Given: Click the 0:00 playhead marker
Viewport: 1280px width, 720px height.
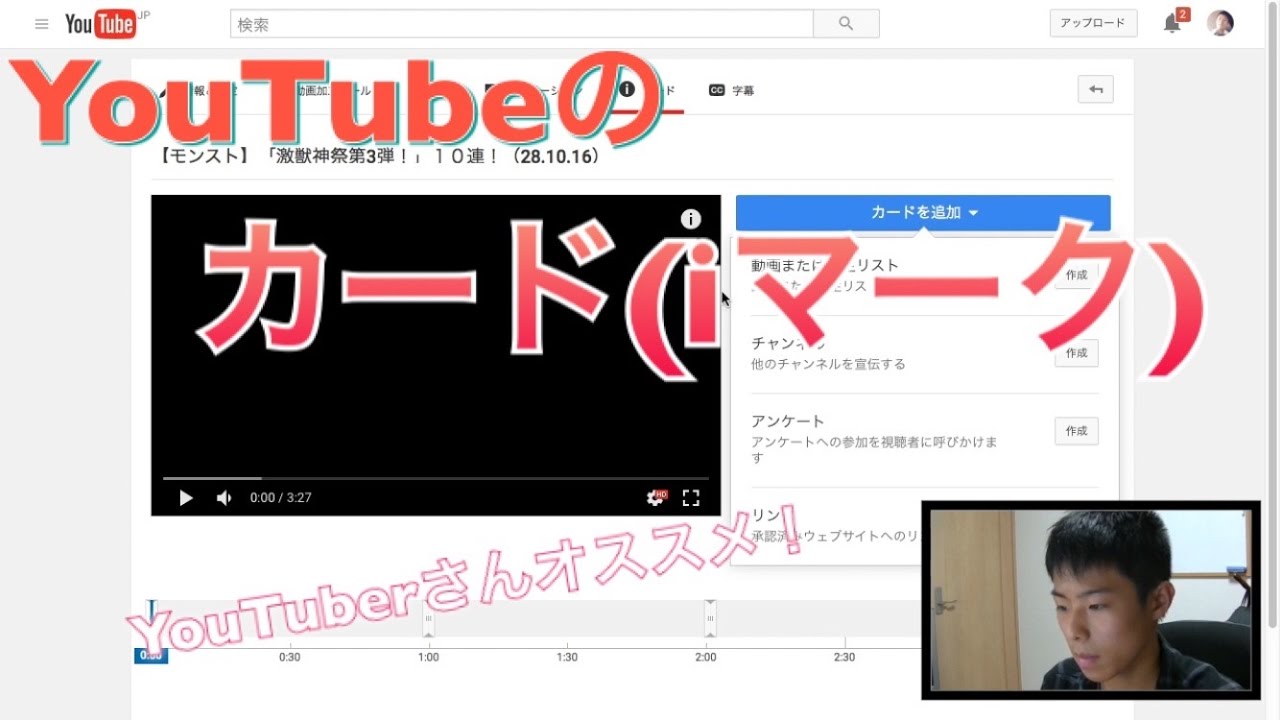Looking at the screenshot, I should pyautogui.click(x=151, y=655).
